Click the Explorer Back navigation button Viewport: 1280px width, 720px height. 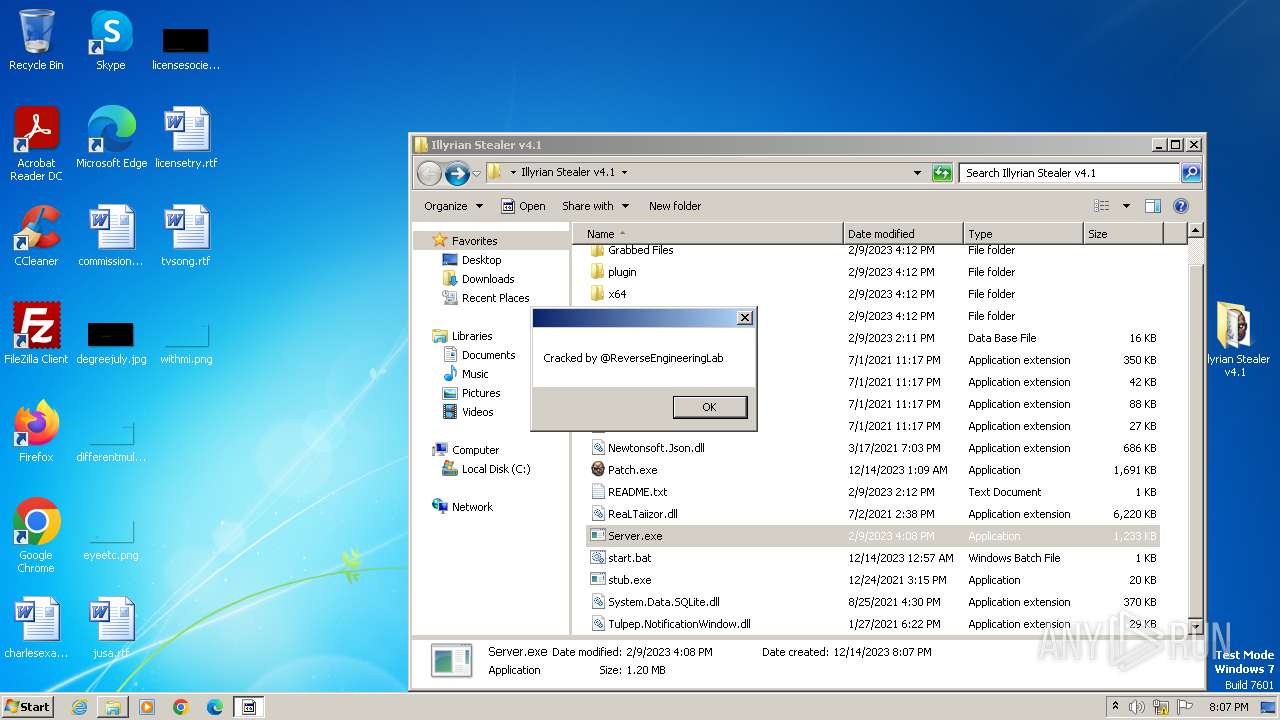click(x=429, y=173)
